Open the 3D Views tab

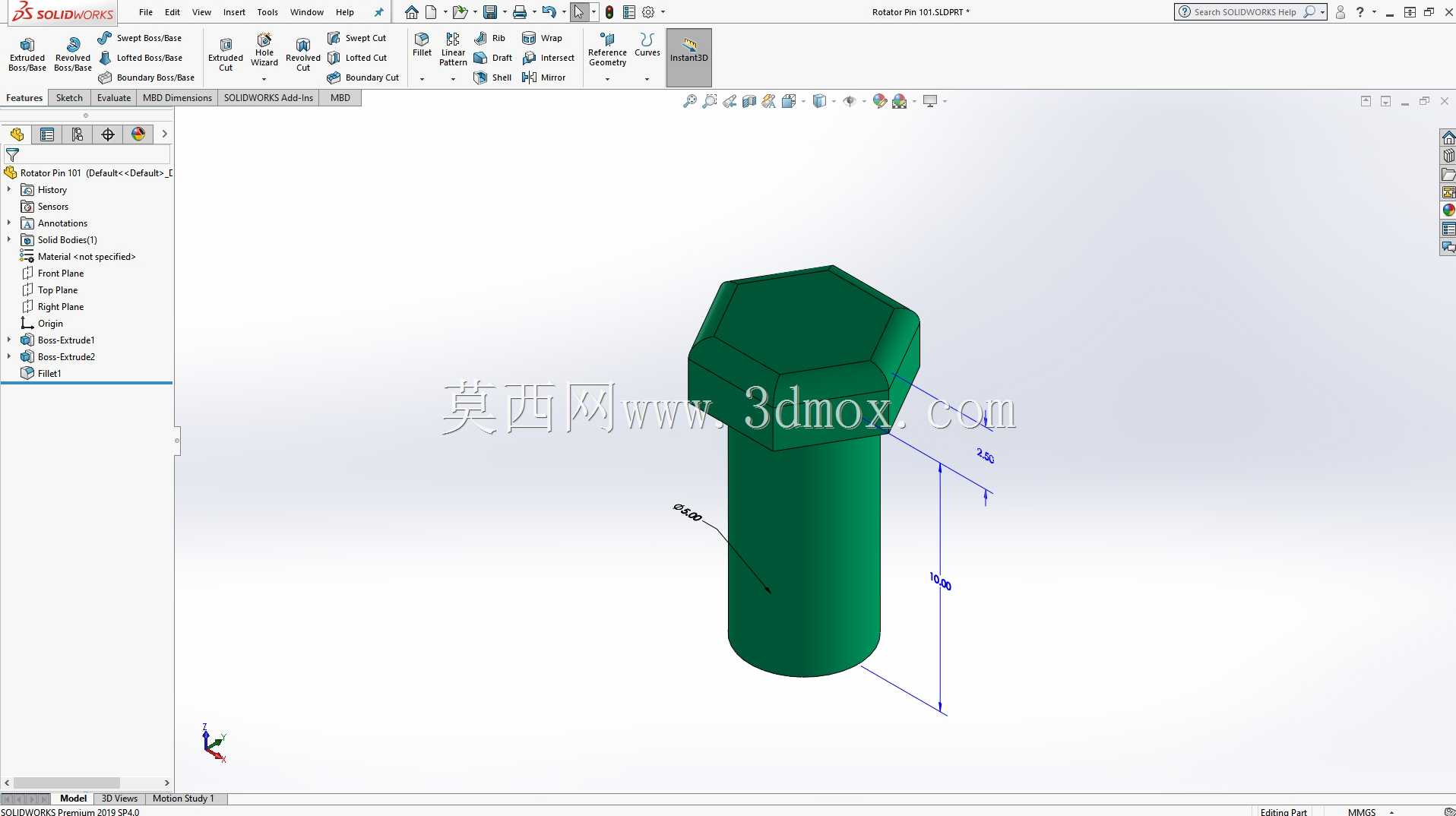click(119, 799)
